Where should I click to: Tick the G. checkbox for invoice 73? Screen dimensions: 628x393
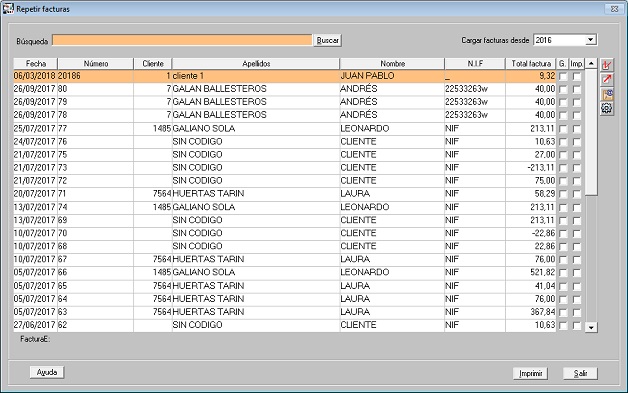pos(563,168)
